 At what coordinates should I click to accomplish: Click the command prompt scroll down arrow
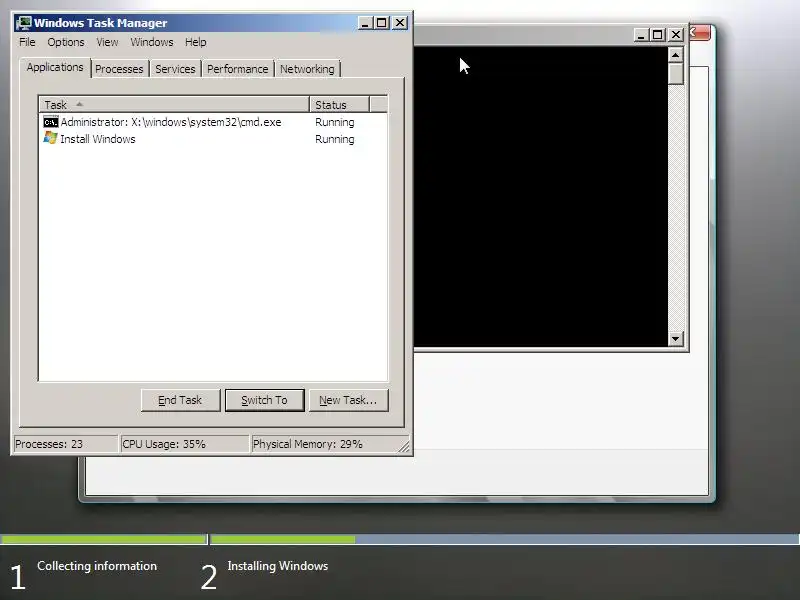(x=676, y=338)
